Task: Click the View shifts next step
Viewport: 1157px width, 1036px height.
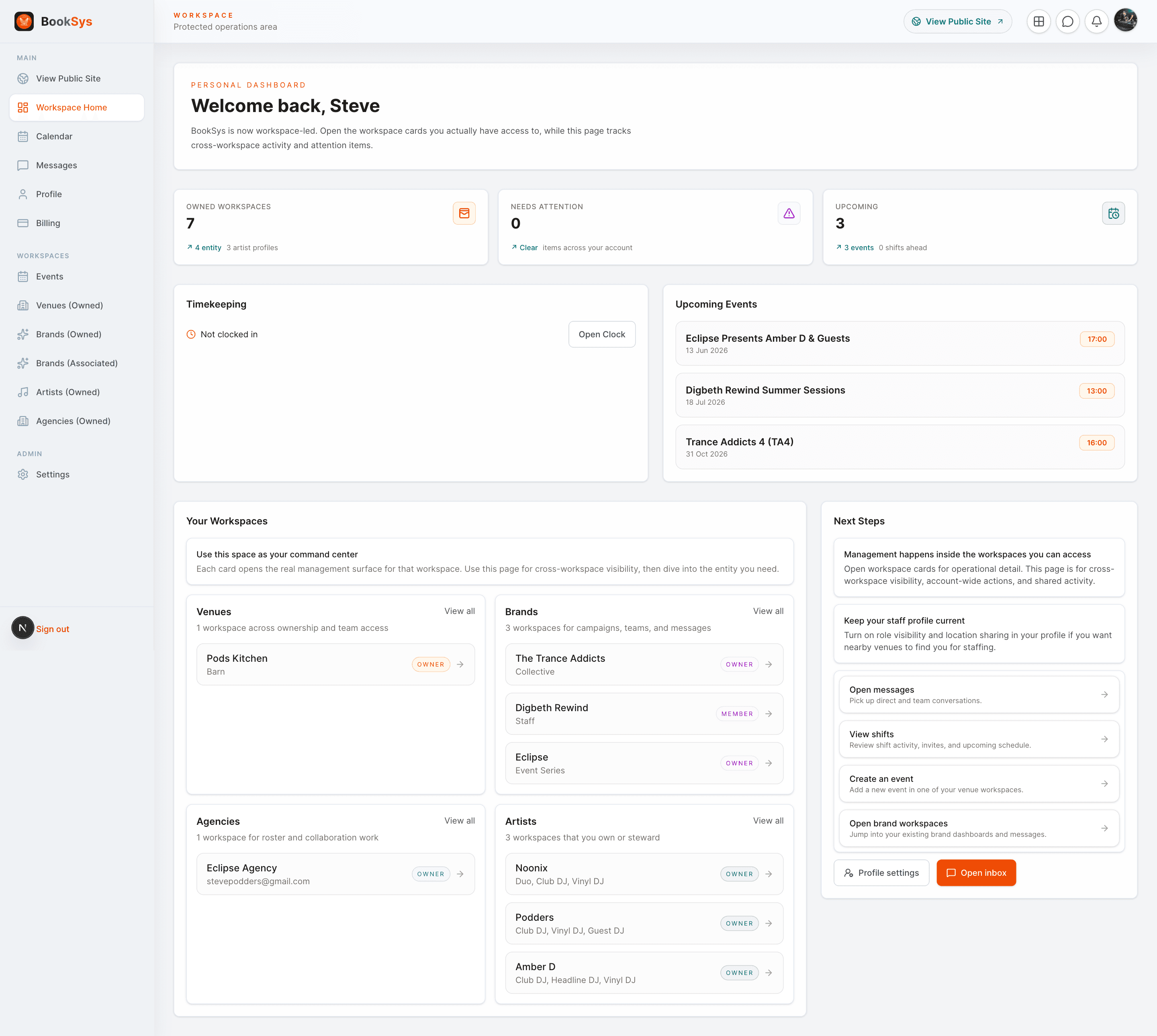Action: coord(979,739)
